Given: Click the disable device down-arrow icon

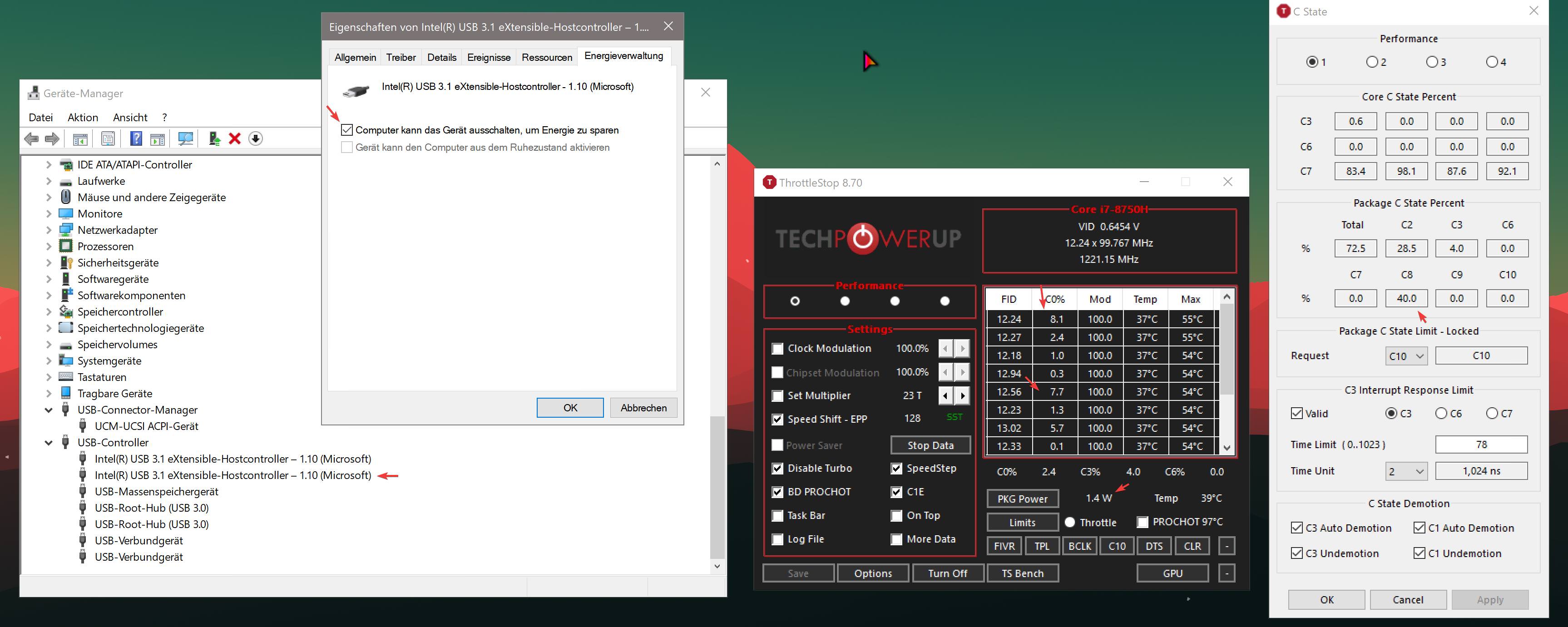Looking at the screenshot, I should click(256, 139).
